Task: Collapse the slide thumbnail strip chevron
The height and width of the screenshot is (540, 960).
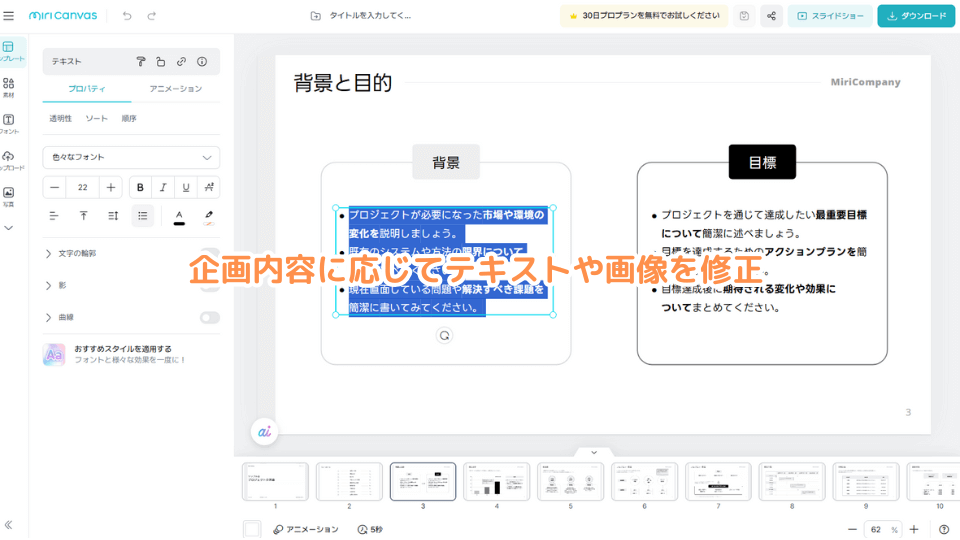Action: [x=594, y=452]
